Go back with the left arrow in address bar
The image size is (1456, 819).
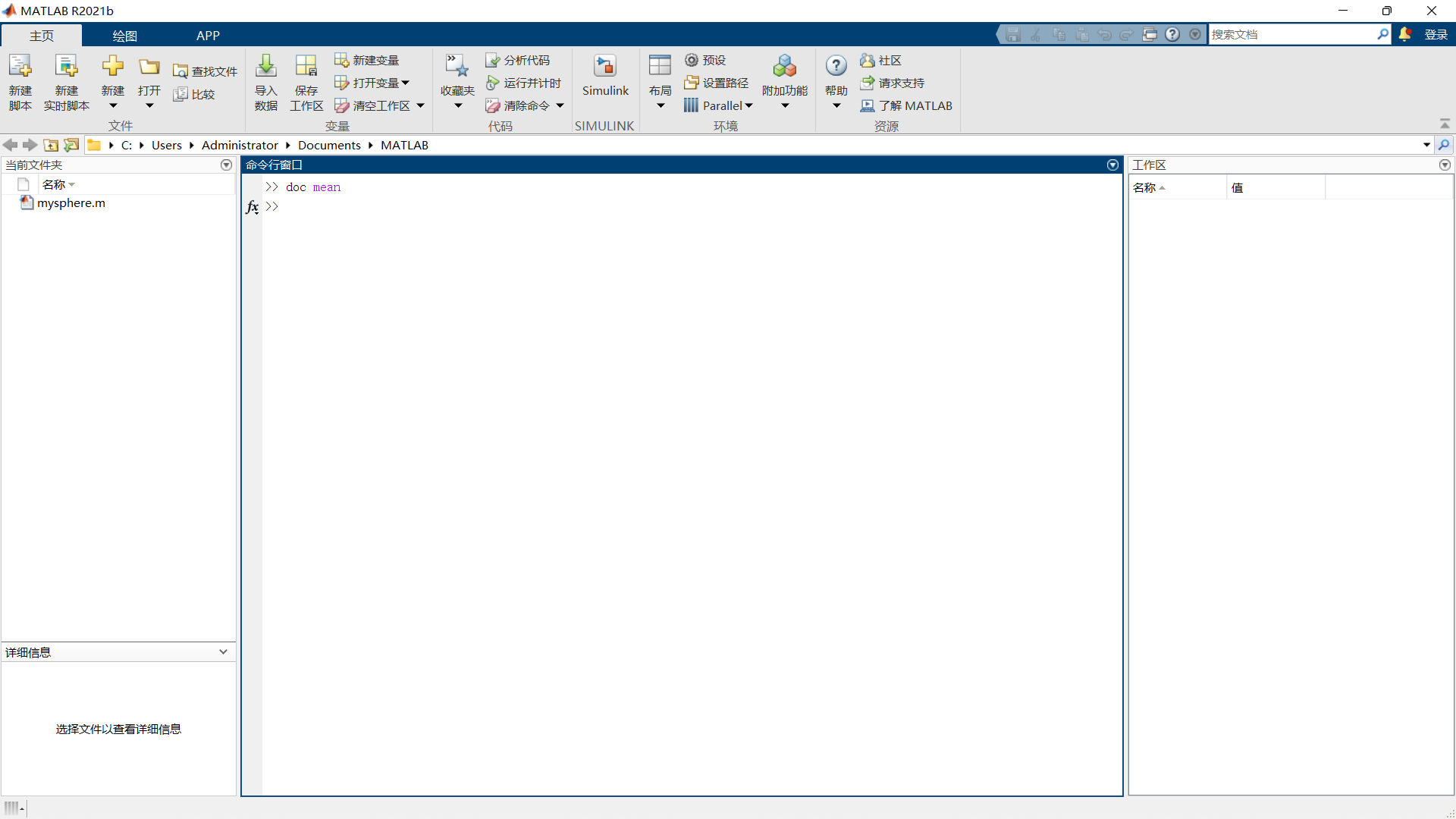[x=11, y=145]
